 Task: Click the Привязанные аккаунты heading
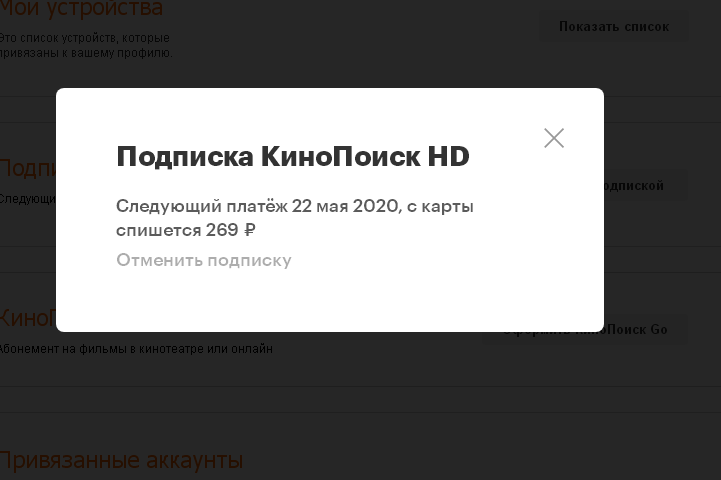click(121, 460)
